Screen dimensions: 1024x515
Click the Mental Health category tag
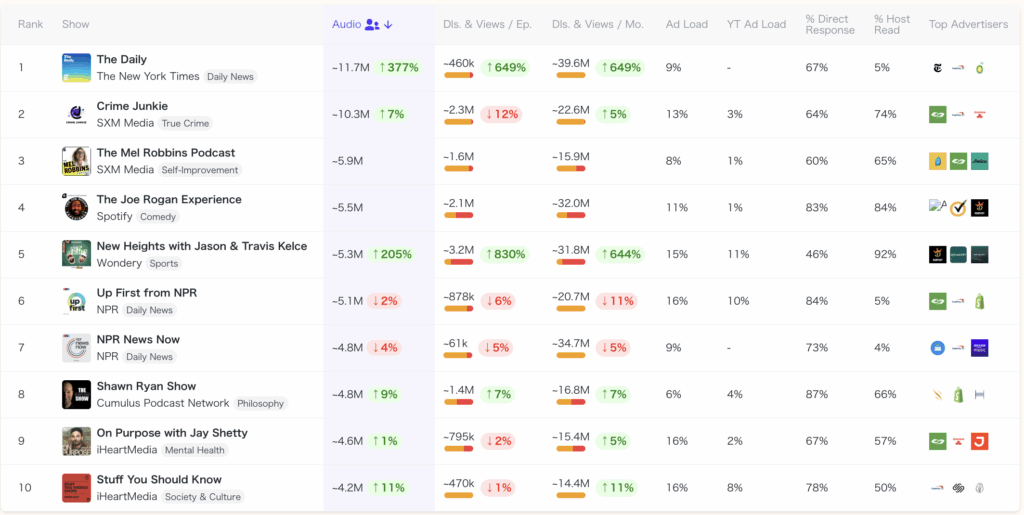coord(197,450)
